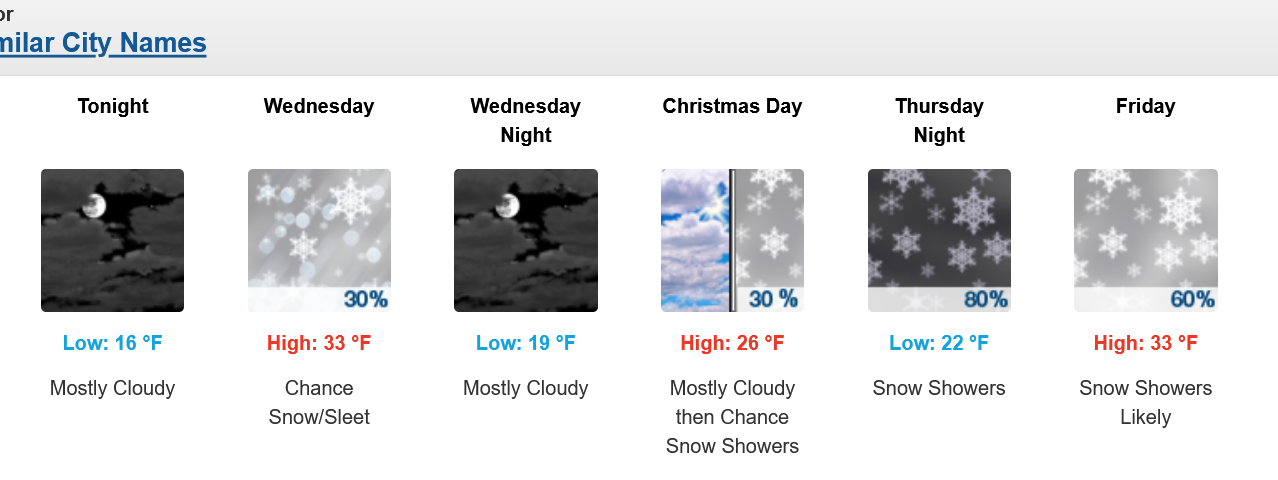Viewport: 1278px width, 480px height.
Task: Click Wednesday's snow/sleet forecast icon
Action: [319, 240]
